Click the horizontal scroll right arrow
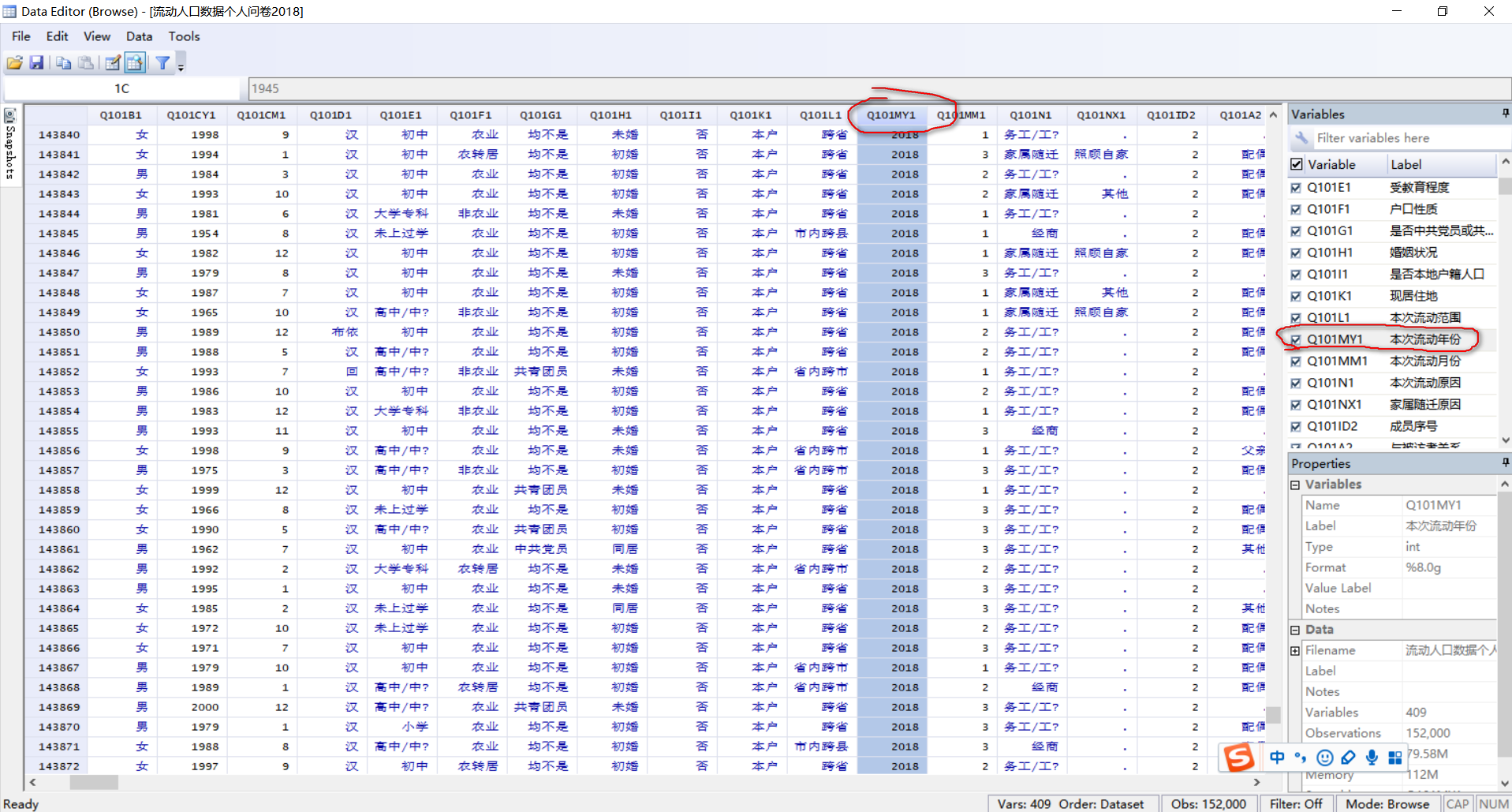Image resolution: width=1512 pixels, height=812 pixels. pyautogui.click(x=1256, y=782)
